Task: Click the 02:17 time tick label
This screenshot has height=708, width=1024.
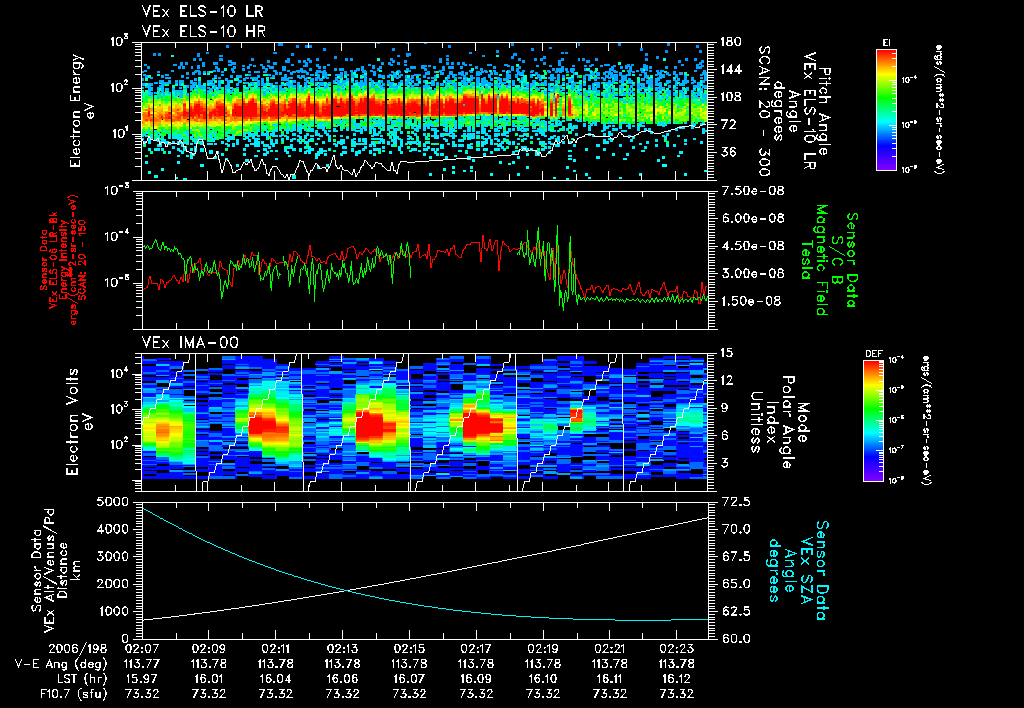Action: click(476, 649)
